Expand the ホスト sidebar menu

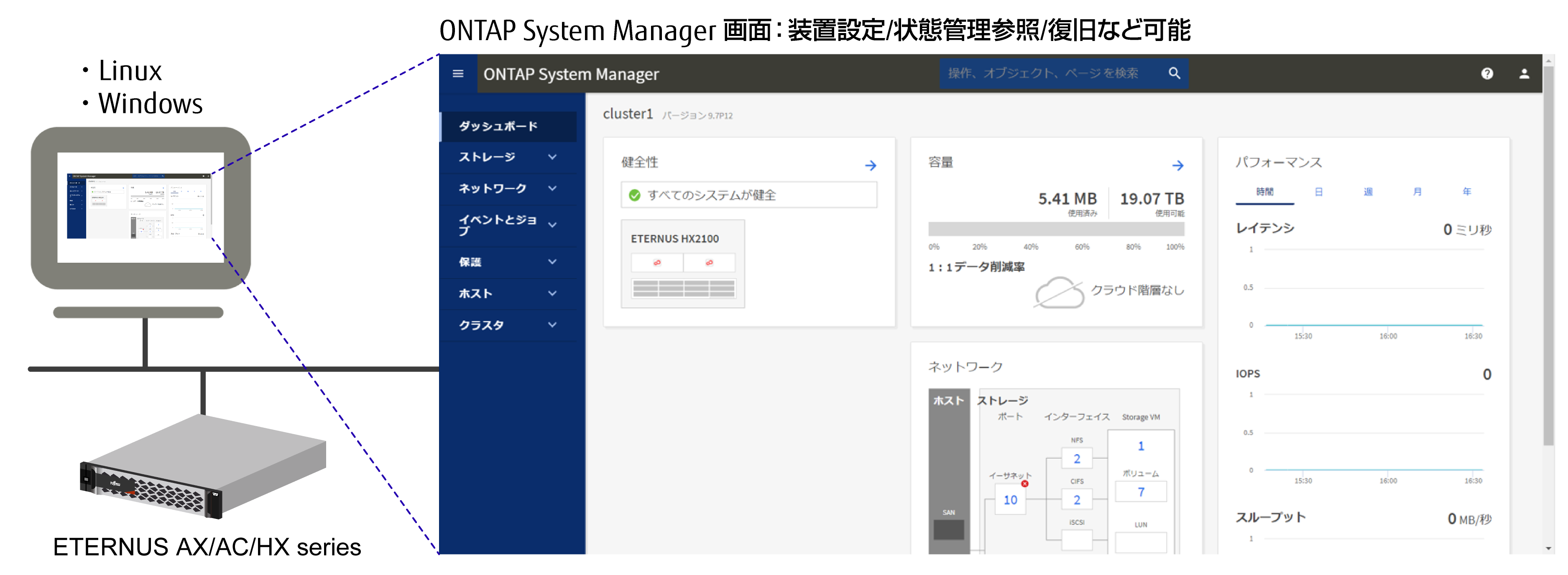[508, 294]
